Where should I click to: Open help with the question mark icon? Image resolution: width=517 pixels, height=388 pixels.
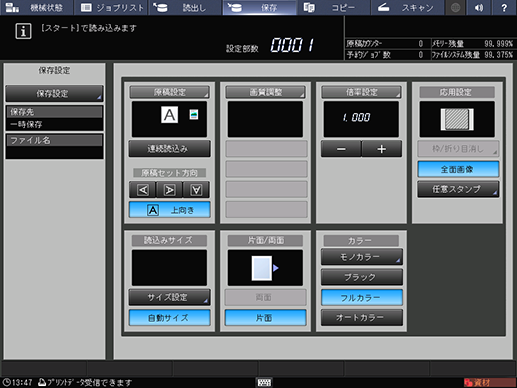(x=504, y=7)
